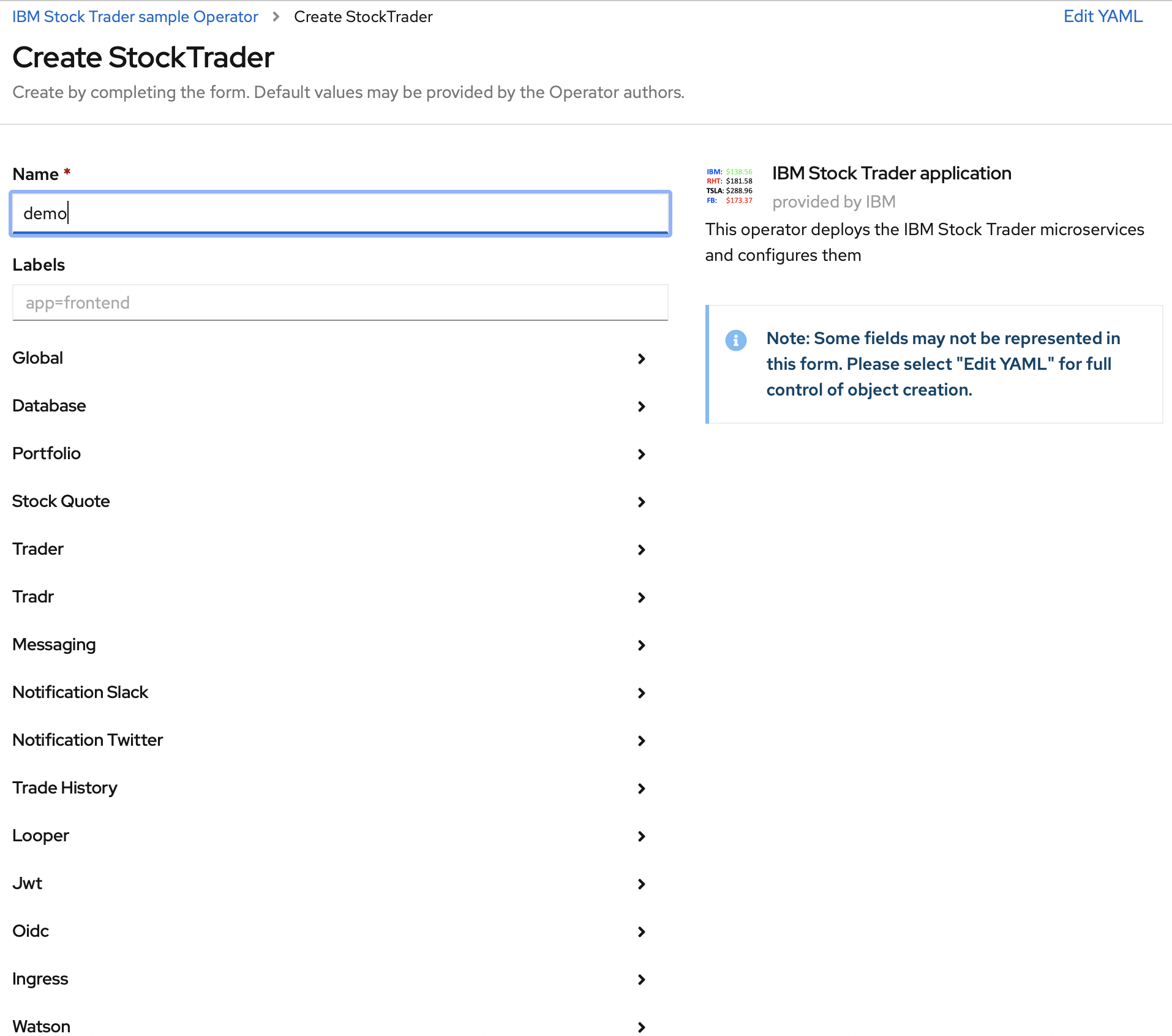
Task: Select the Messaging section label
Action: (54, 645)
